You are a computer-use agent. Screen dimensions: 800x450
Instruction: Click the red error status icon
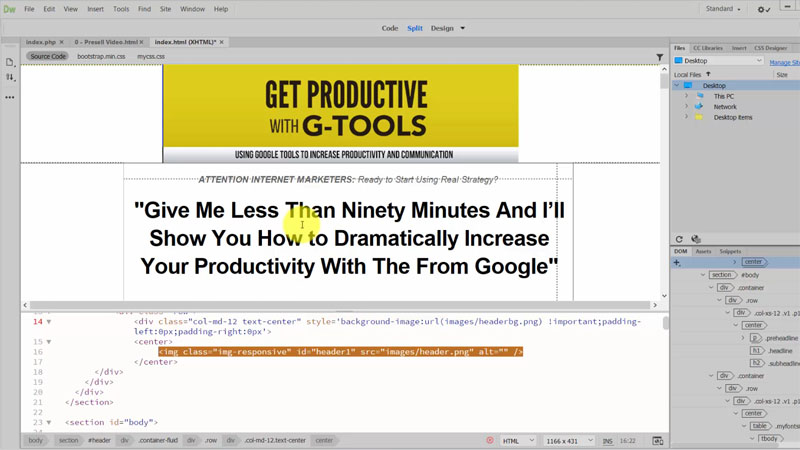(489, 440)
